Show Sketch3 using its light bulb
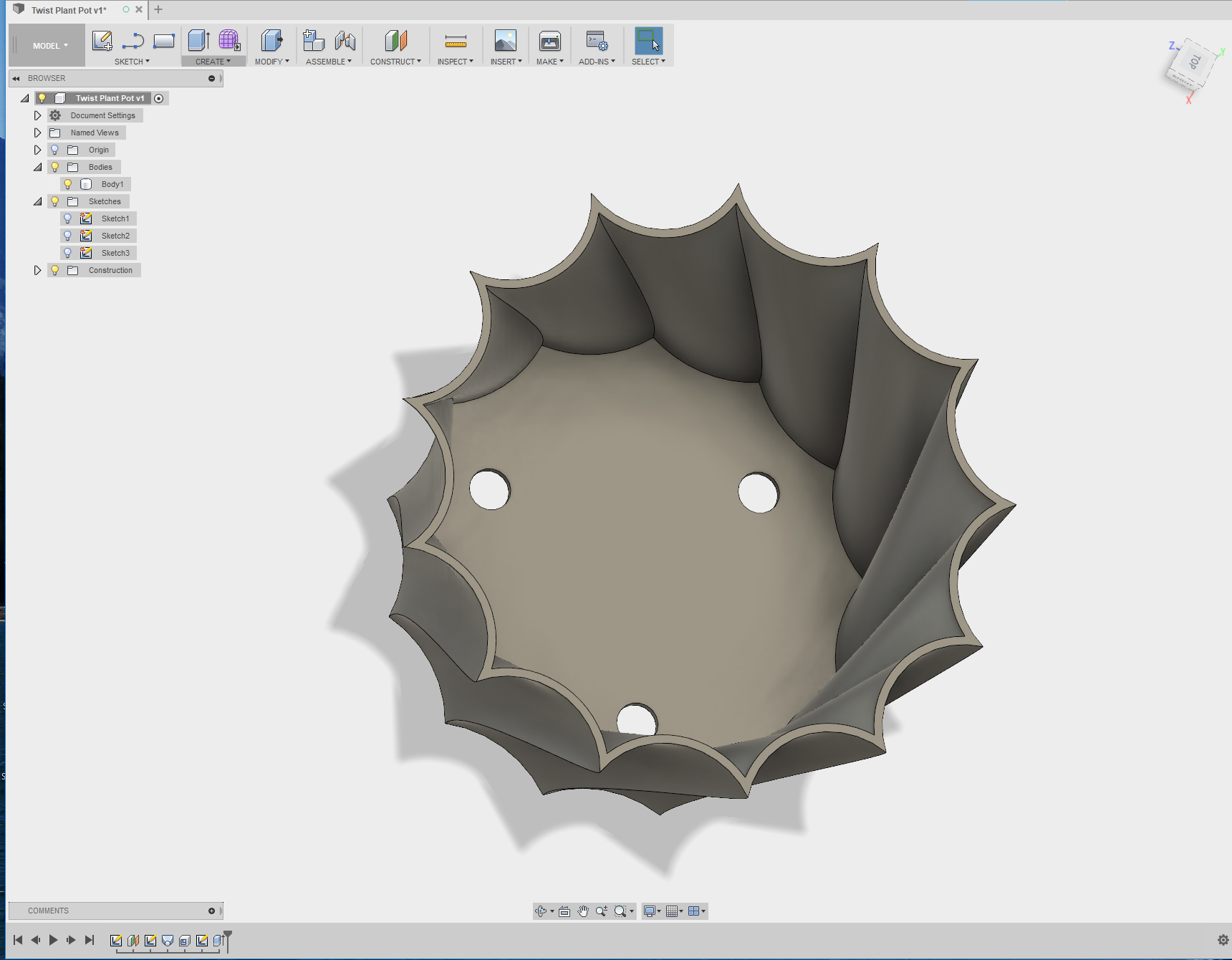Screen dimensions: 1232x960 click(68, 253)
